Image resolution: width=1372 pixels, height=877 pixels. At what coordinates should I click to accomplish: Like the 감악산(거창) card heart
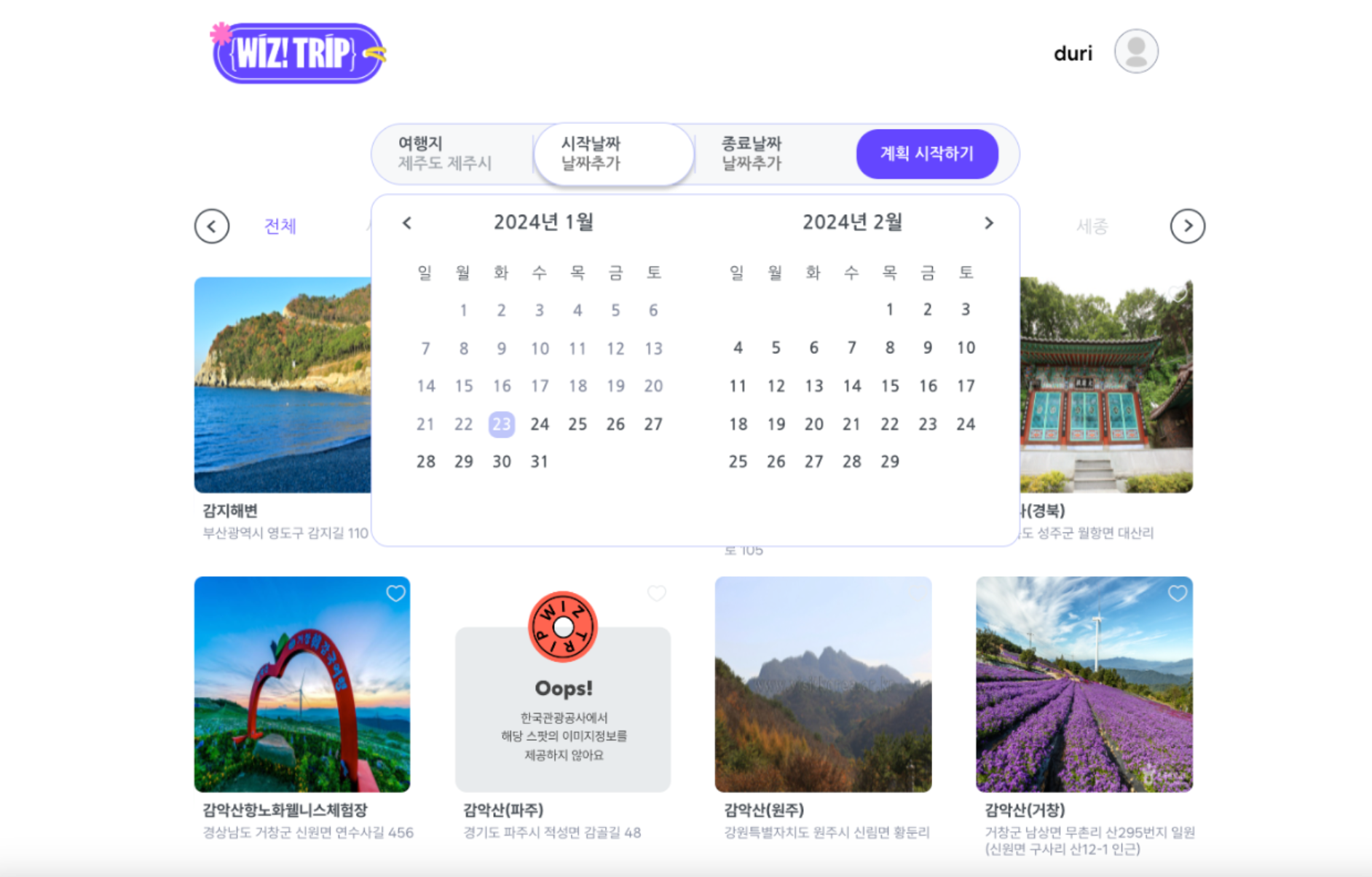tap(1177, 594)
